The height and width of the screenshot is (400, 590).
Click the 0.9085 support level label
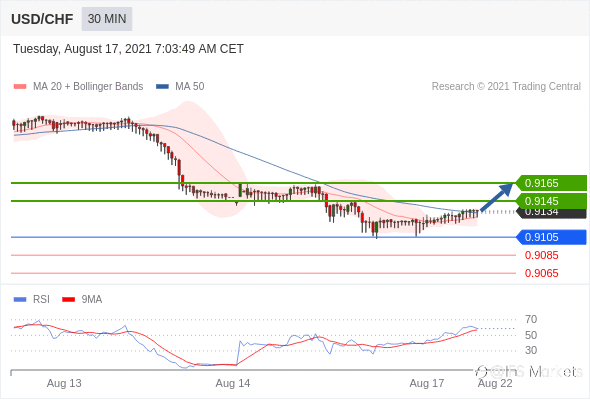(x=541, y=255)
